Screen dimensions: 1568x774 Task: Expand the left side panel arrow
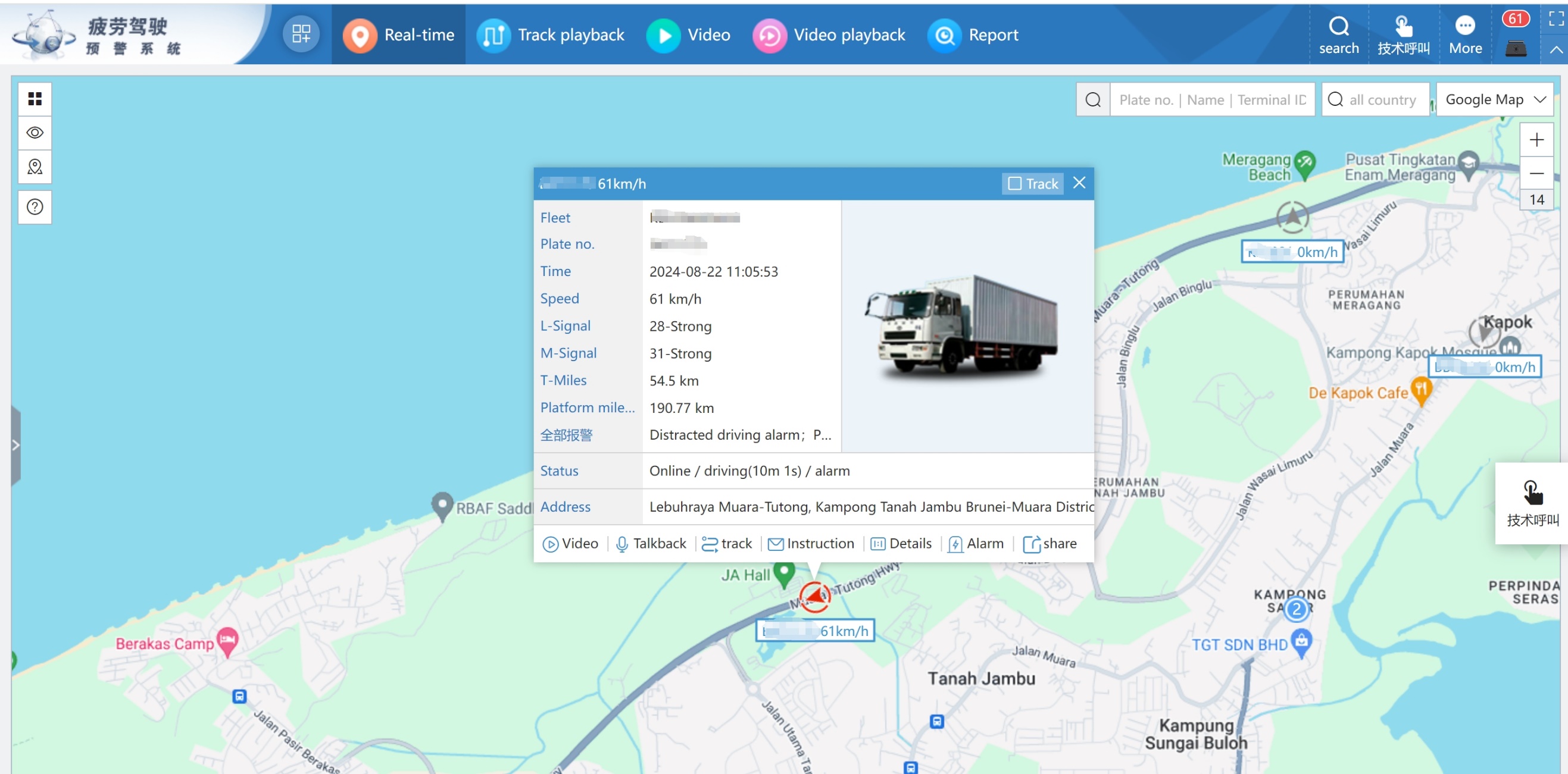coord(15,446)
